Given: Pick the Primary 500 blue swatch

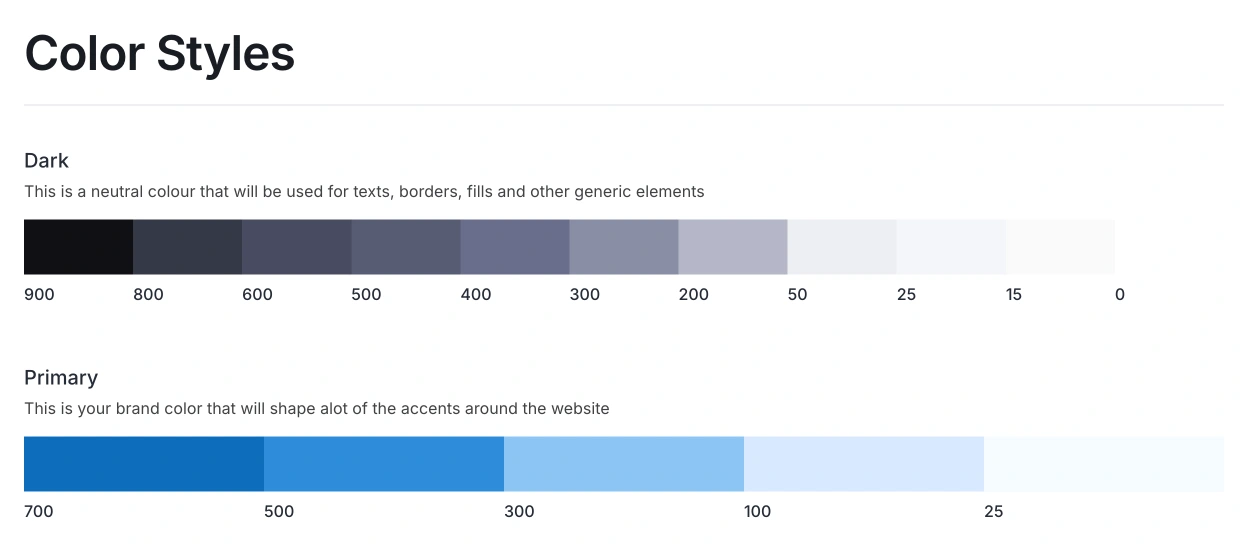Looking at the screenshot, I should (383, 464).
